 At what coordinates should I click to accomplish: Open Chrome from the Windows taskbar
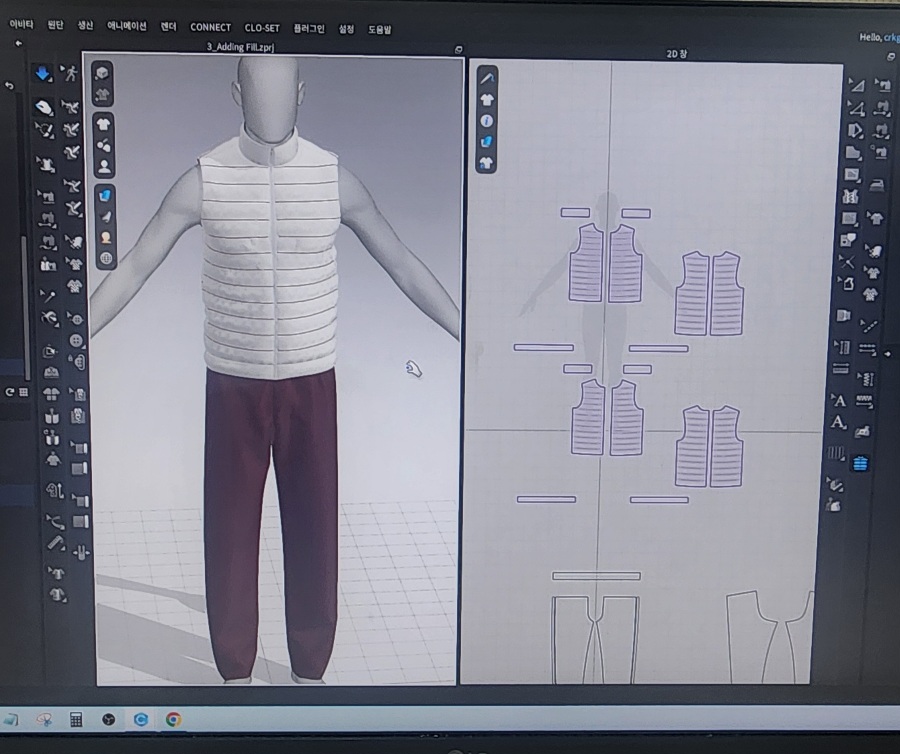pyautogui.click(x=173, y=719)
